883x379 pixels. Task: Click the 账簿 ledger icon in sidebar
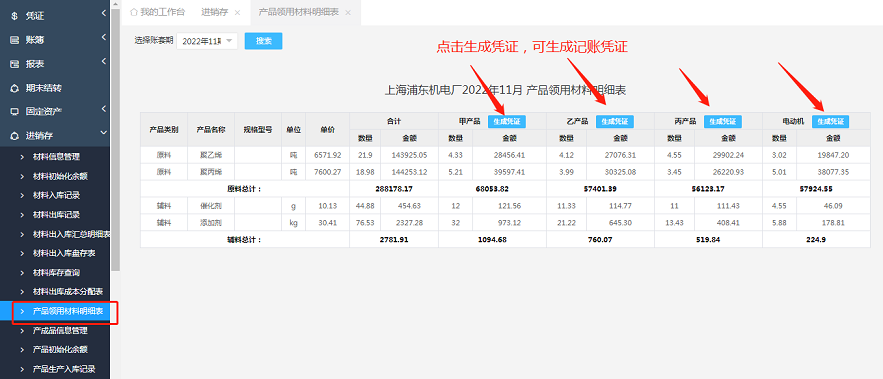click(x=15, y=41)
